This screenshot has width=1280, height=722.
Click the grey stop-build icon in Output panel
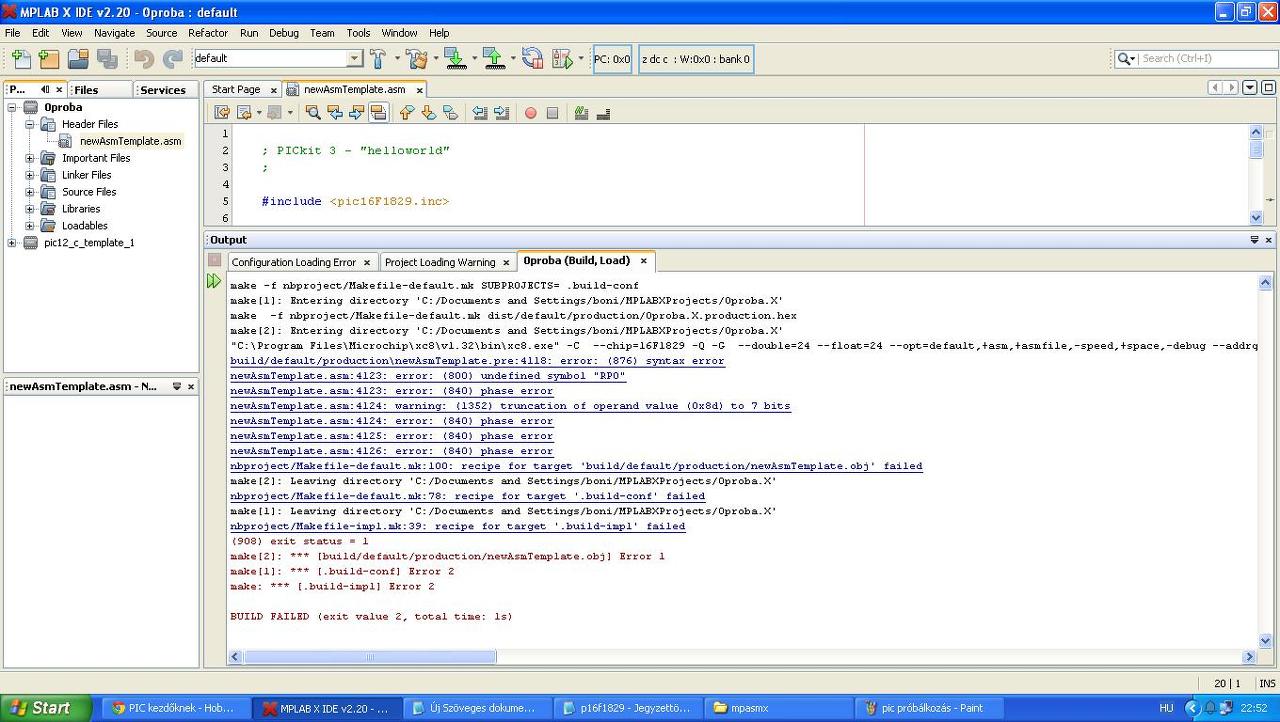coord(214,260)
